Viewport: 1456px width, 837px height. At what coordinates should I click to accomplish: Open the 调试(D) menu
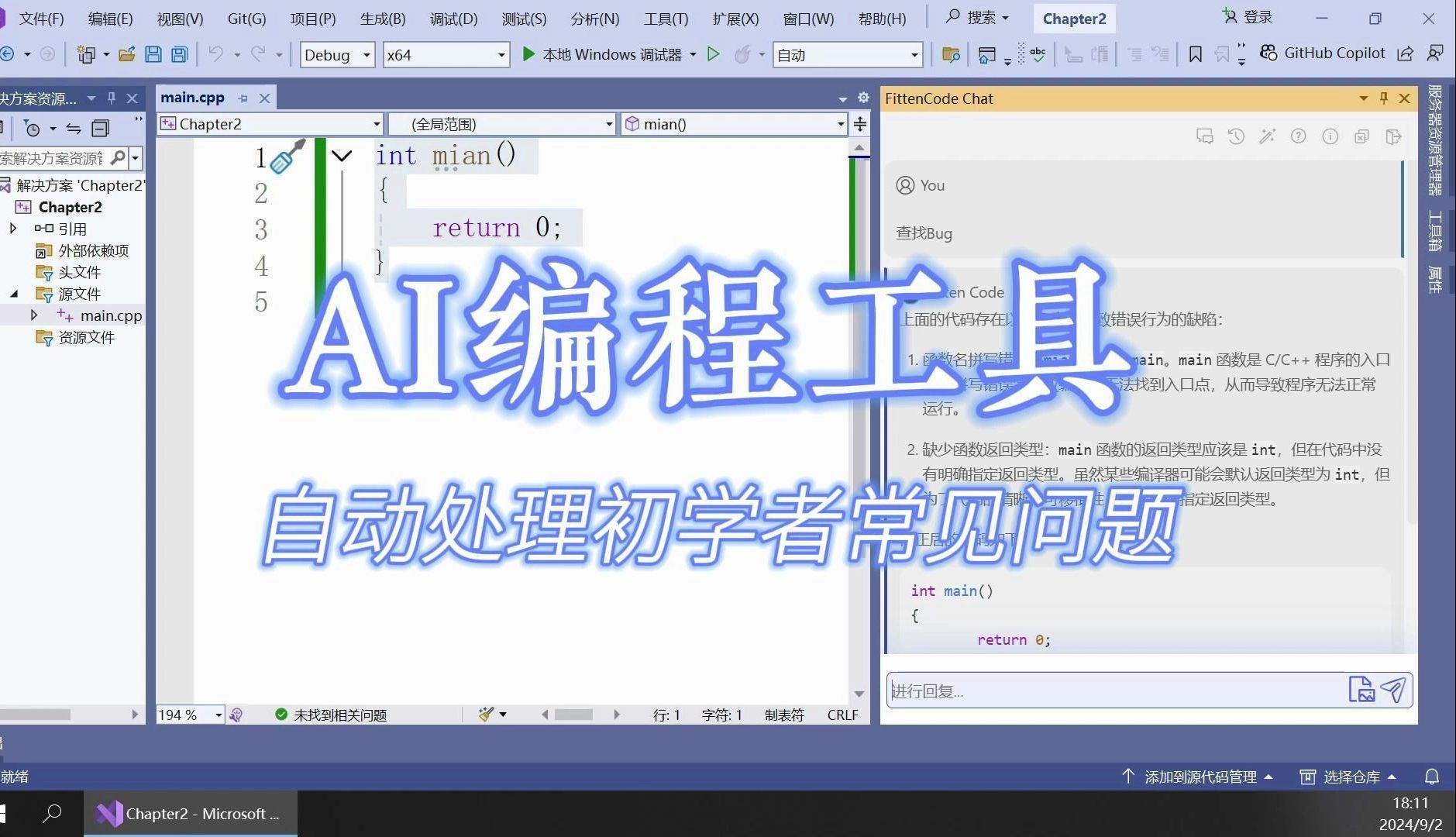pyautogui.click(x=452, y=18)
